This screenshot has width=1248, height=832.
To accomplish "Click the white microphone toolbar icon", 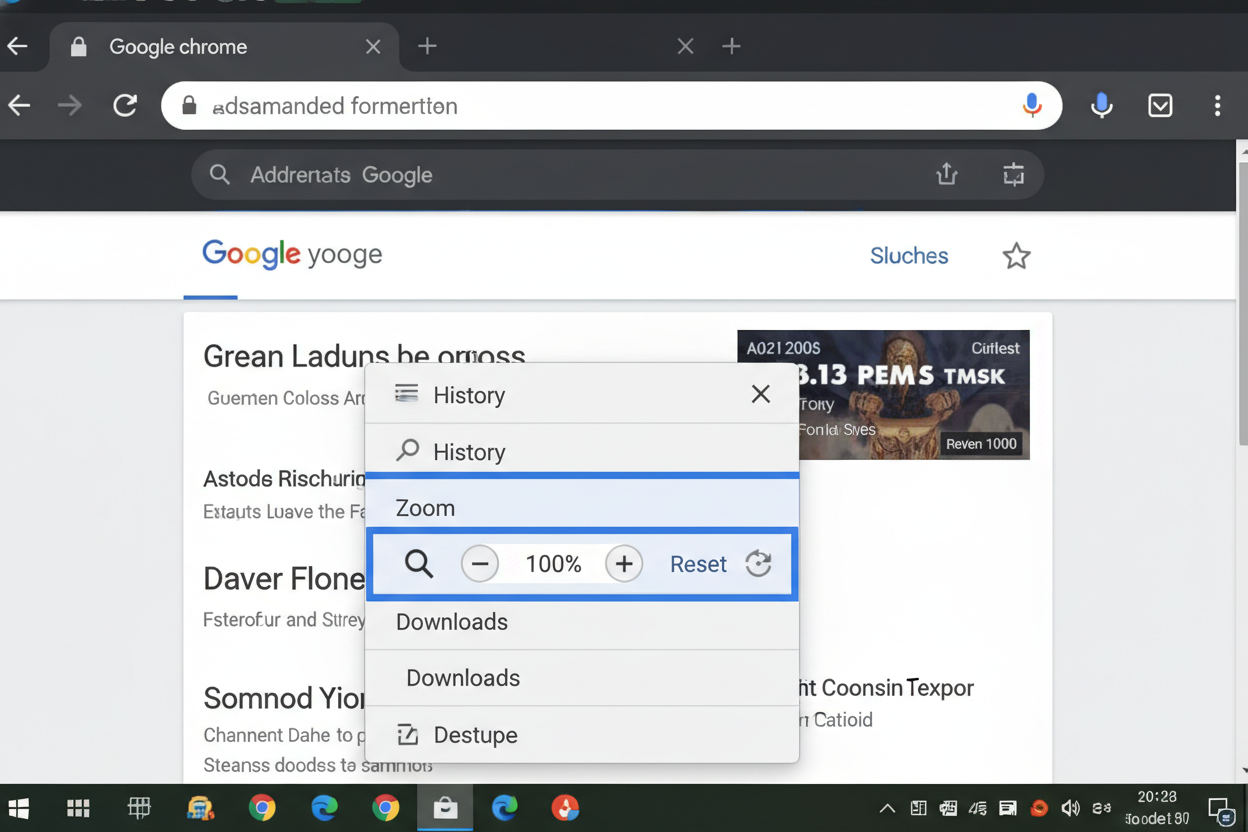I will [1101, 105].
